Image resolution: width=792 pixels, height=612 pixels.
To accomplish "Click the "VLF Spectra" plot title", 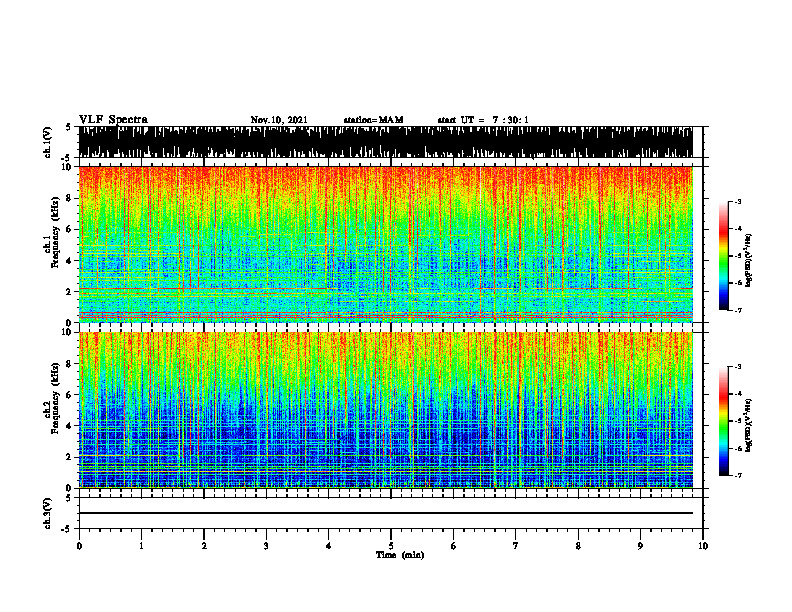I will tap(113, 120).
